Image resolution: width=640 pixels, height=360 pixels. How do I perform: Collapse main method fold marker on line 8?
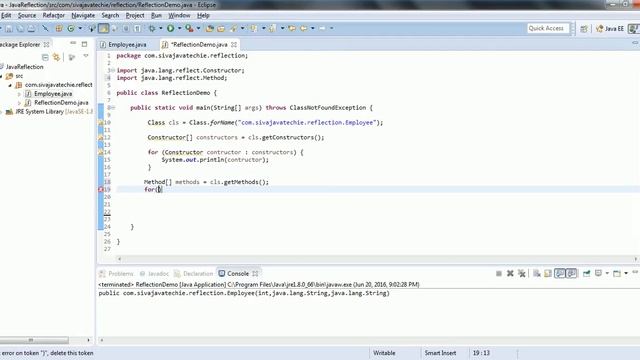coord(113,108)
